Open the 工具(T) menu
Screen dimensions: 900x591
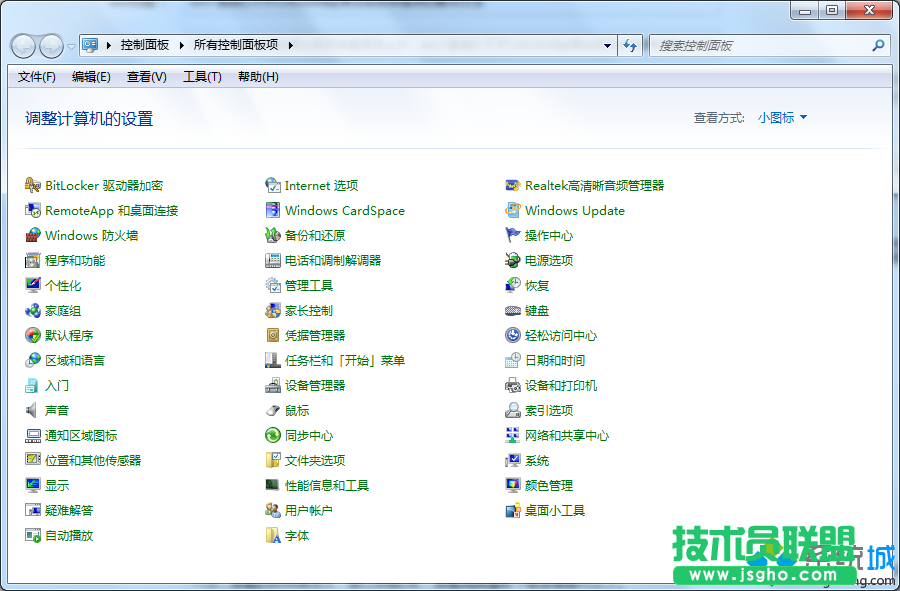[x=202, y=77]
